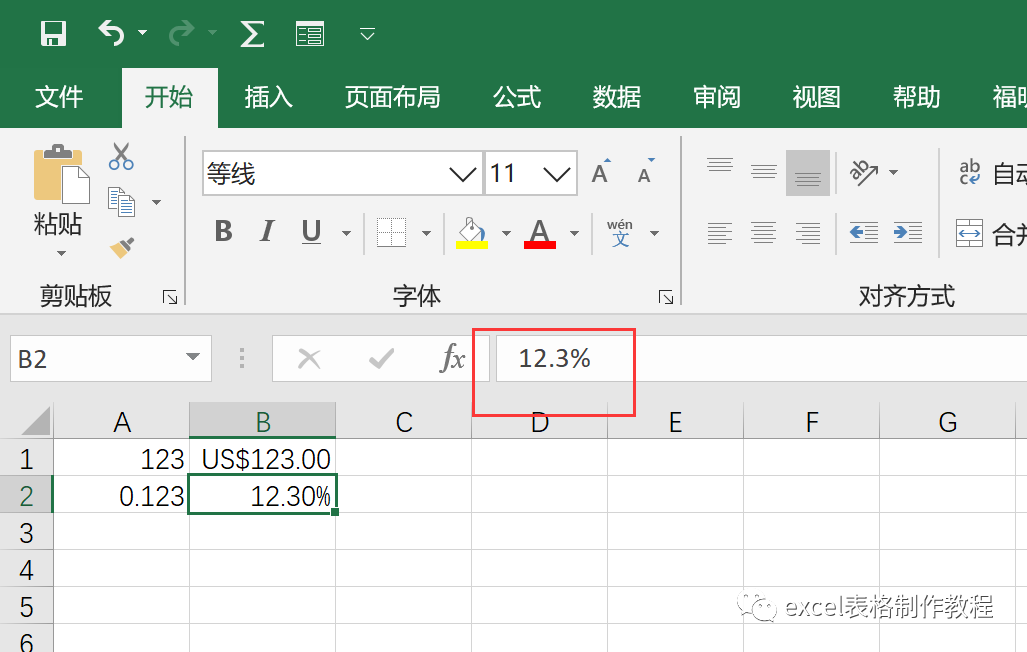
Task: Click the 粘贴 paste clipboard icon
Action: (x=62, y=173)
